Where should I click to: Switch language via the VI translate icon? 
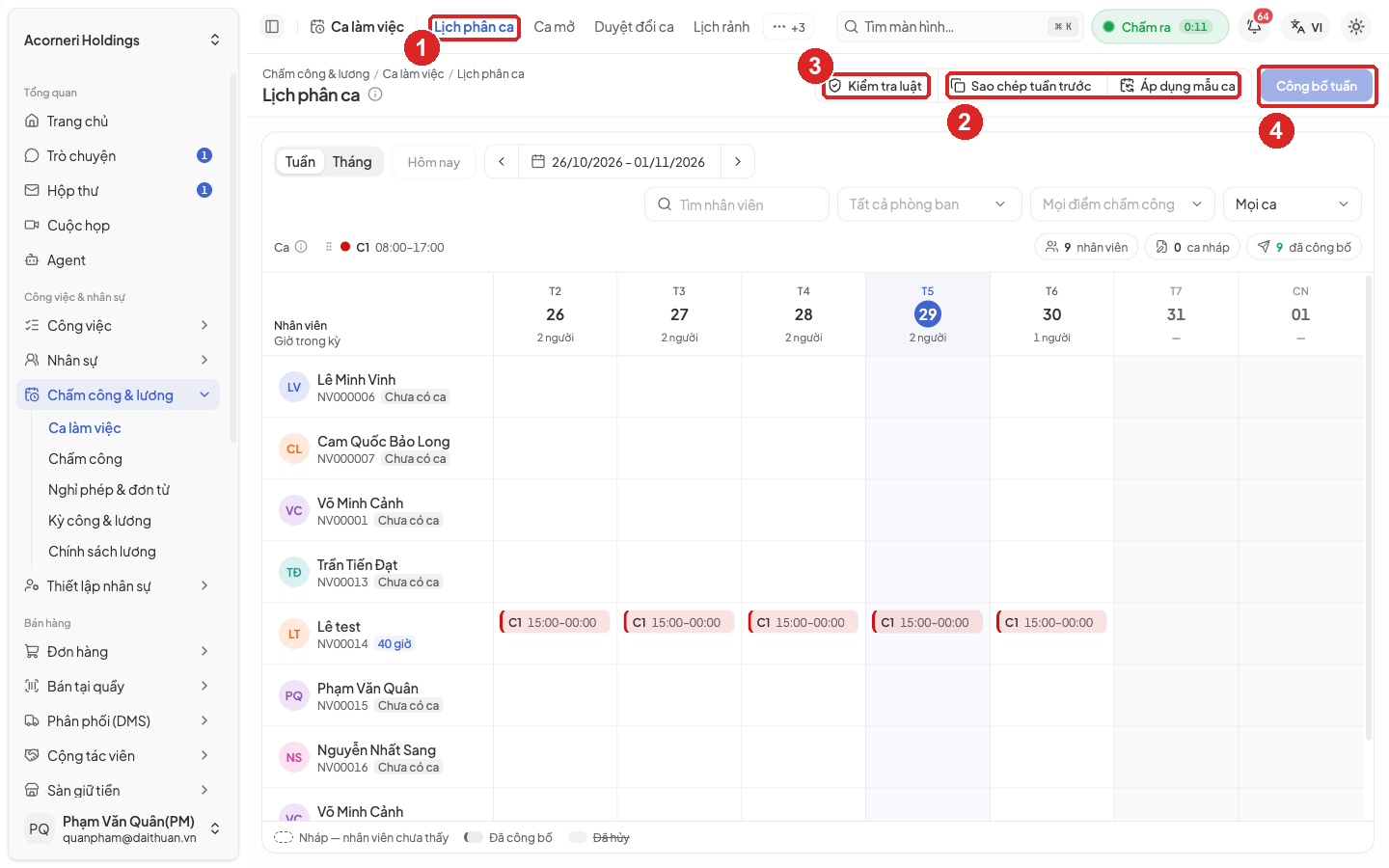pyautogui.click(x=1307, y=27)
